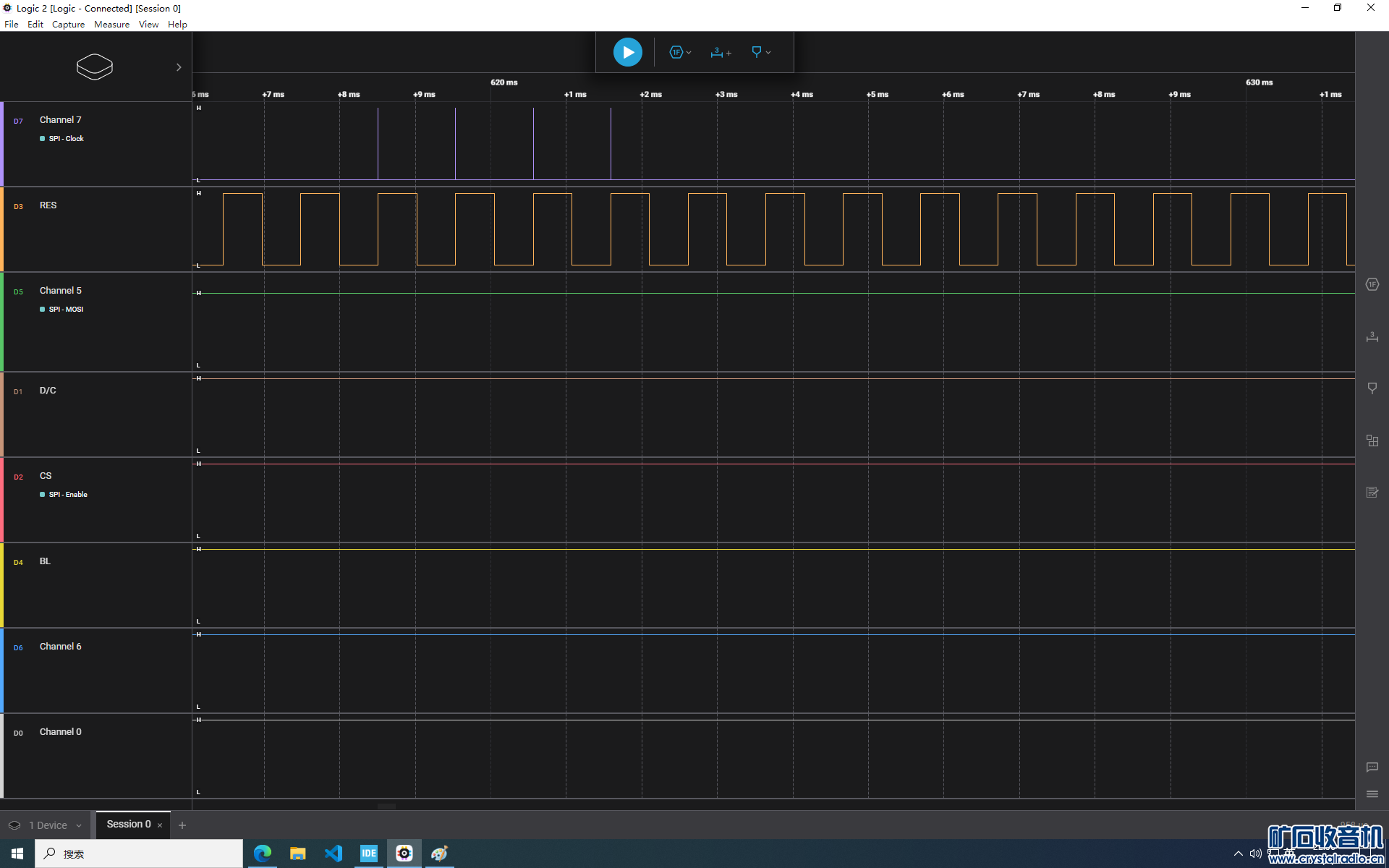This screenshot has width=1389, height=868.
Task: Open the Analyzers panel in right sidebar
Action: [1372, 284]
